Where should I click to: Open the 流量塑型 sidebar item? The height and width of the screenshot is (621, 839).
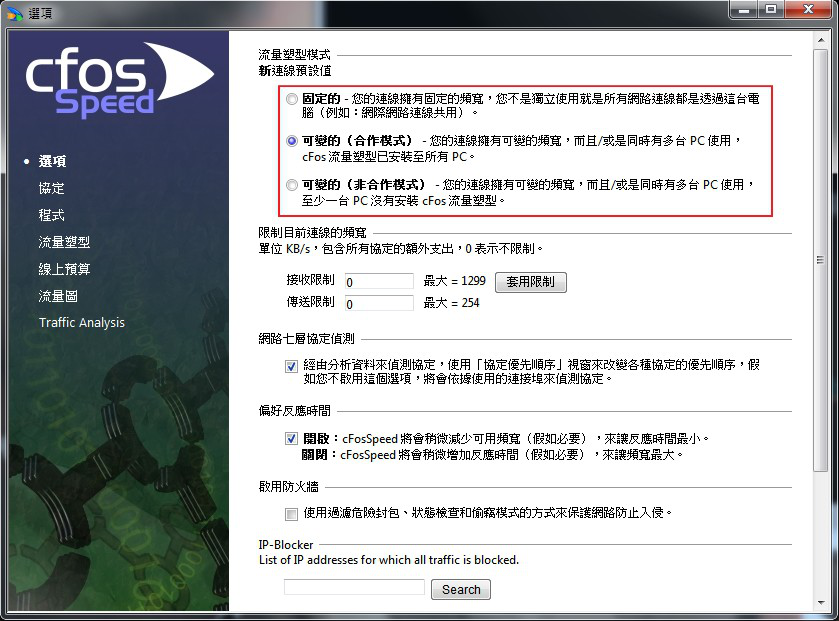click(64, 242)
